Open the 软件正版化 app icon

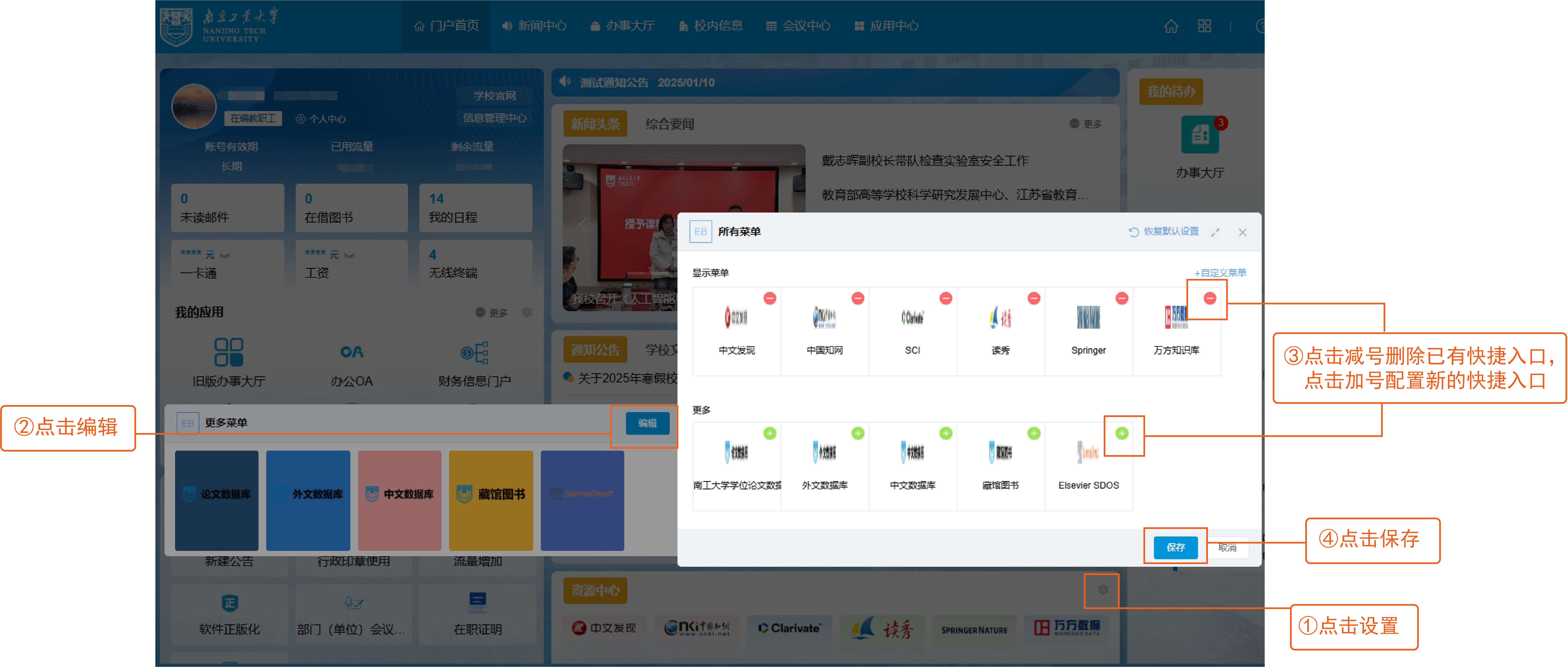tap(229, 603)
